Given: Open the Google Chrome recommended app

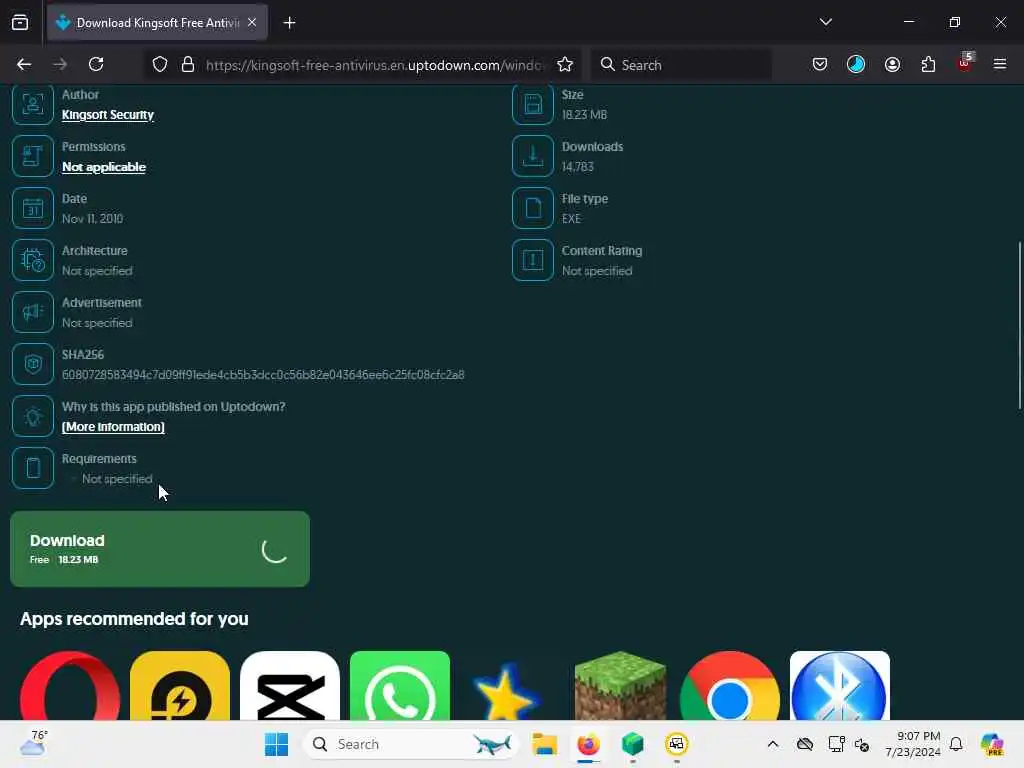Looking at the screenshot, I should click(x=729, y=686).
